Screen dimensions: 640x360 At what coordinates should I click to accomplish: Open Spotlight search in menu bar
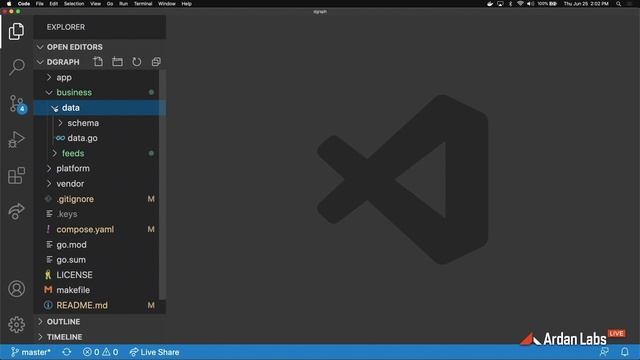click(619, 4)
